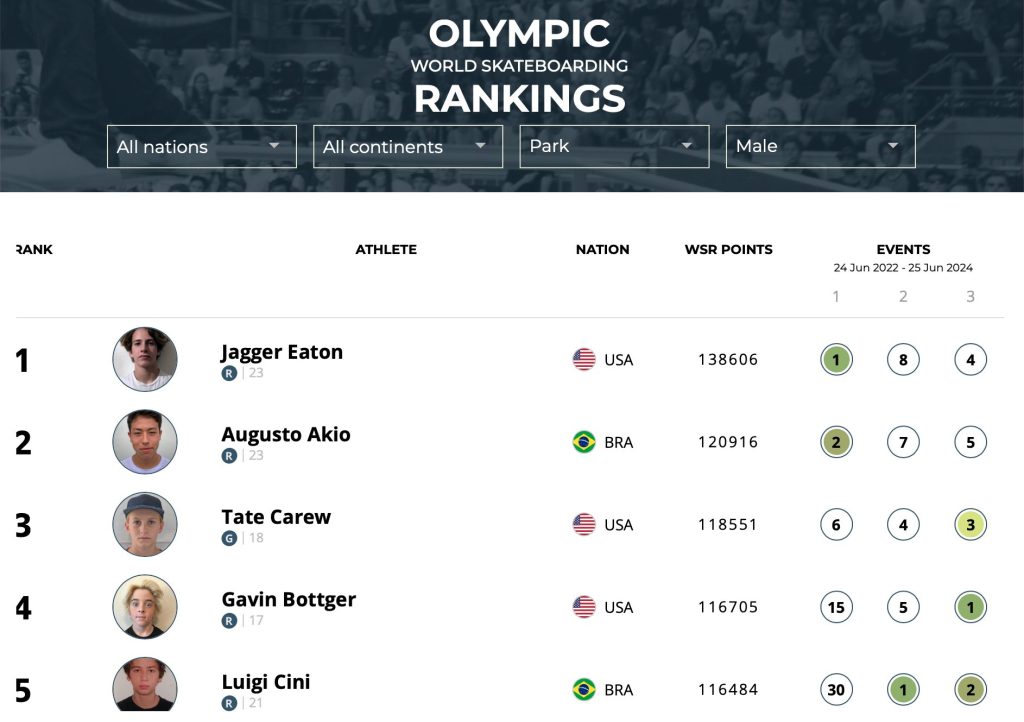This screenshot has width=1024, height=722.
Task: Open Gavin Bottger's profile photo
Action: (x=145, y=607)
